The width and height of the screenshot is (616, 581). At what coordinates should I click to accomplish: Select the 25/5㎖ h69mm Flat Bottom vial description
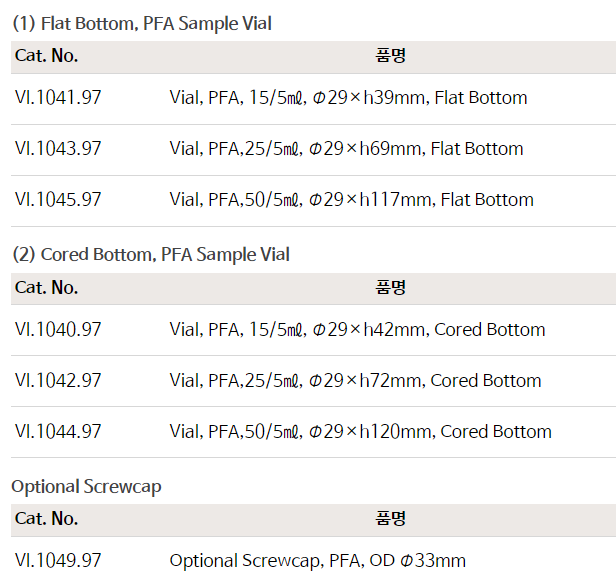(x=346, y=149)
